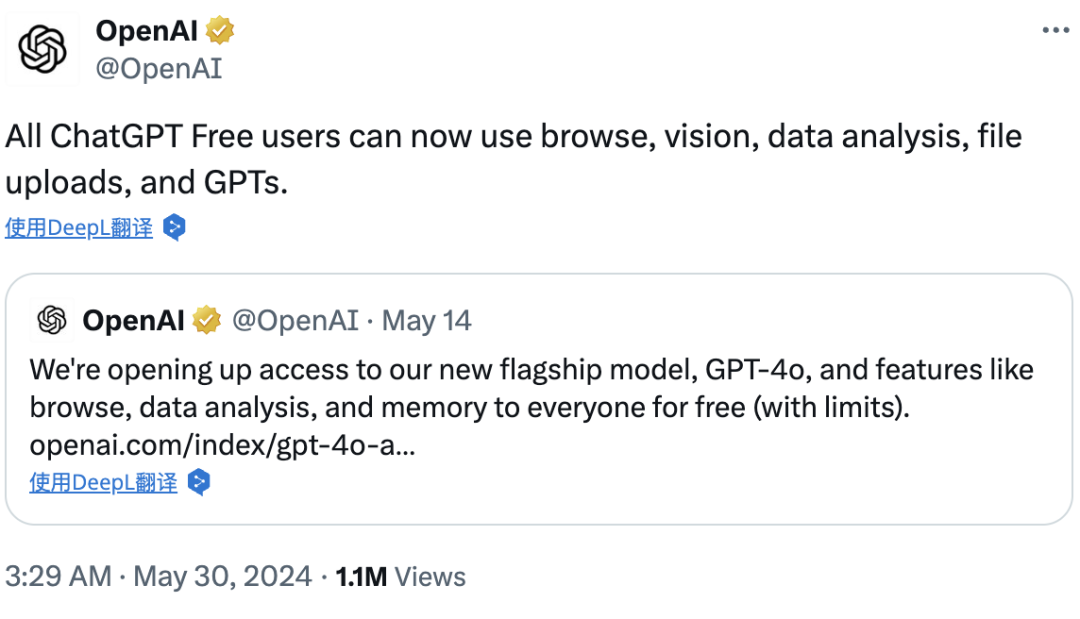Click the OpenAI display name at top
The height and width of the screenshot is (619, 1080).
point(147,30)
